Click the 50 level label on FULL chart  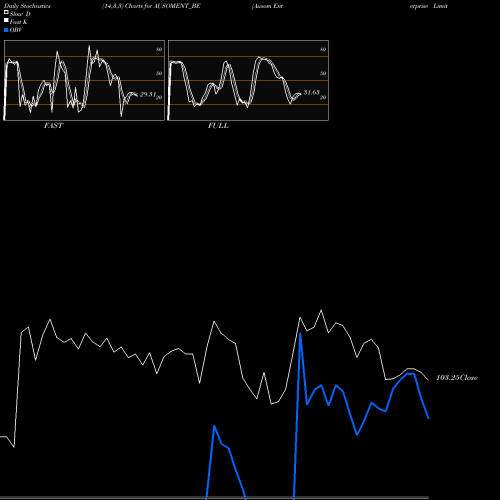coord(323,73)
